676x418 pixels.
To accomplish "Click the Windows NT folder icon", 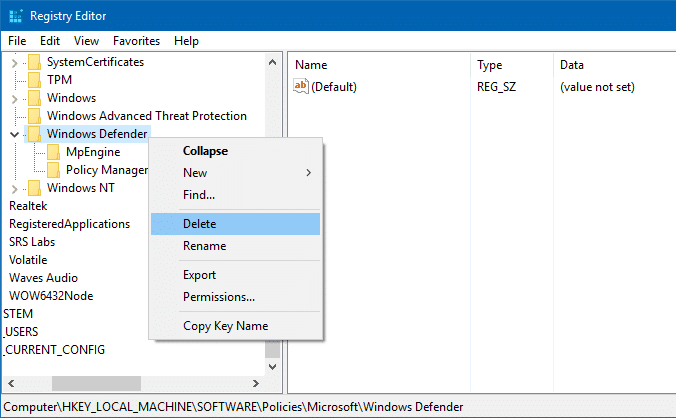I will coord(34,188).
